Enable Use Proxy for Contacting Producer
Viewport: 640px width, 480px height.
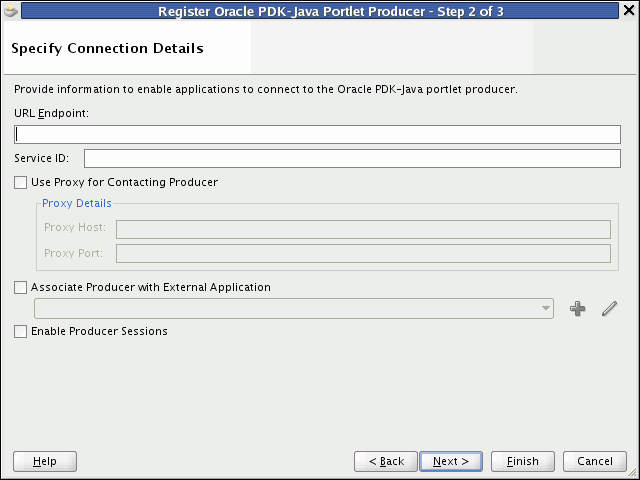pos(21,183)
